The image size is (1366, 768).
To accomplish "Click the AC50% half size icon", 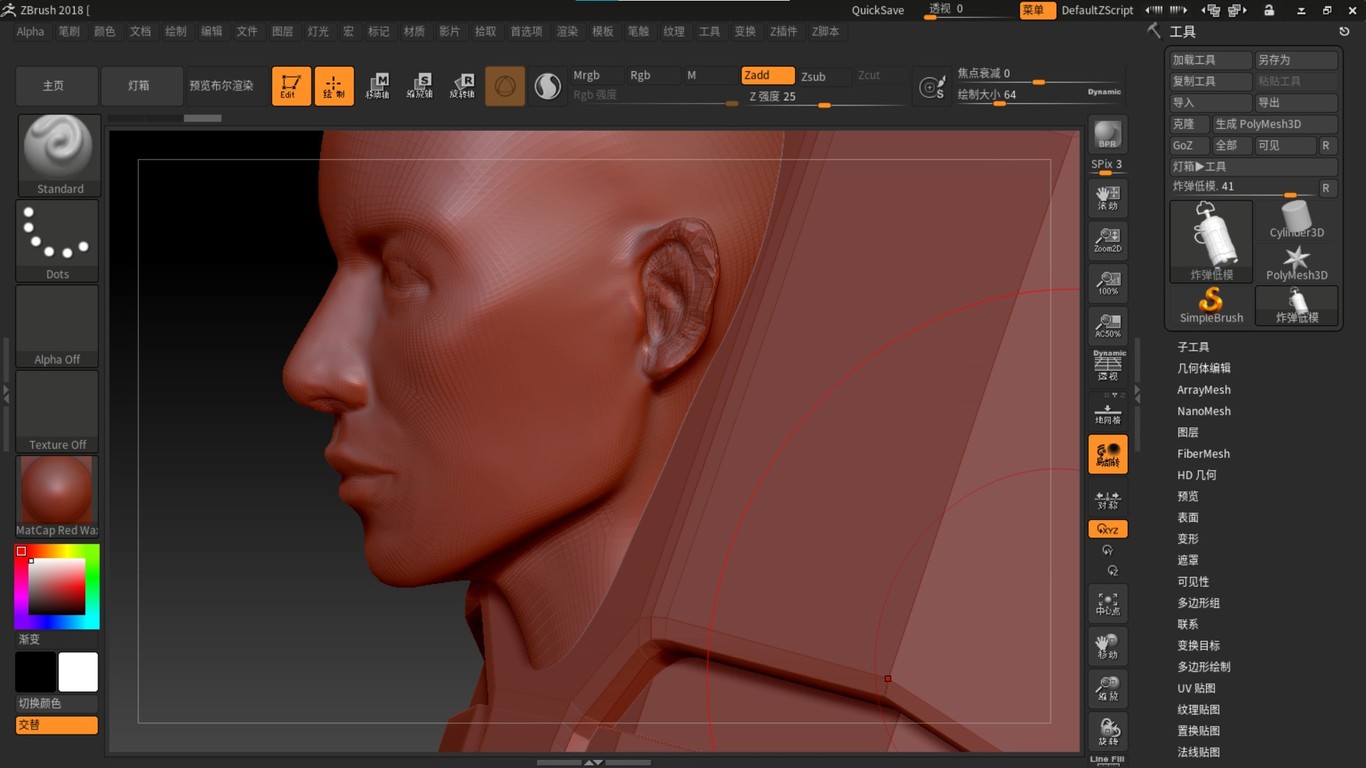I will (x=1108, y=325).
